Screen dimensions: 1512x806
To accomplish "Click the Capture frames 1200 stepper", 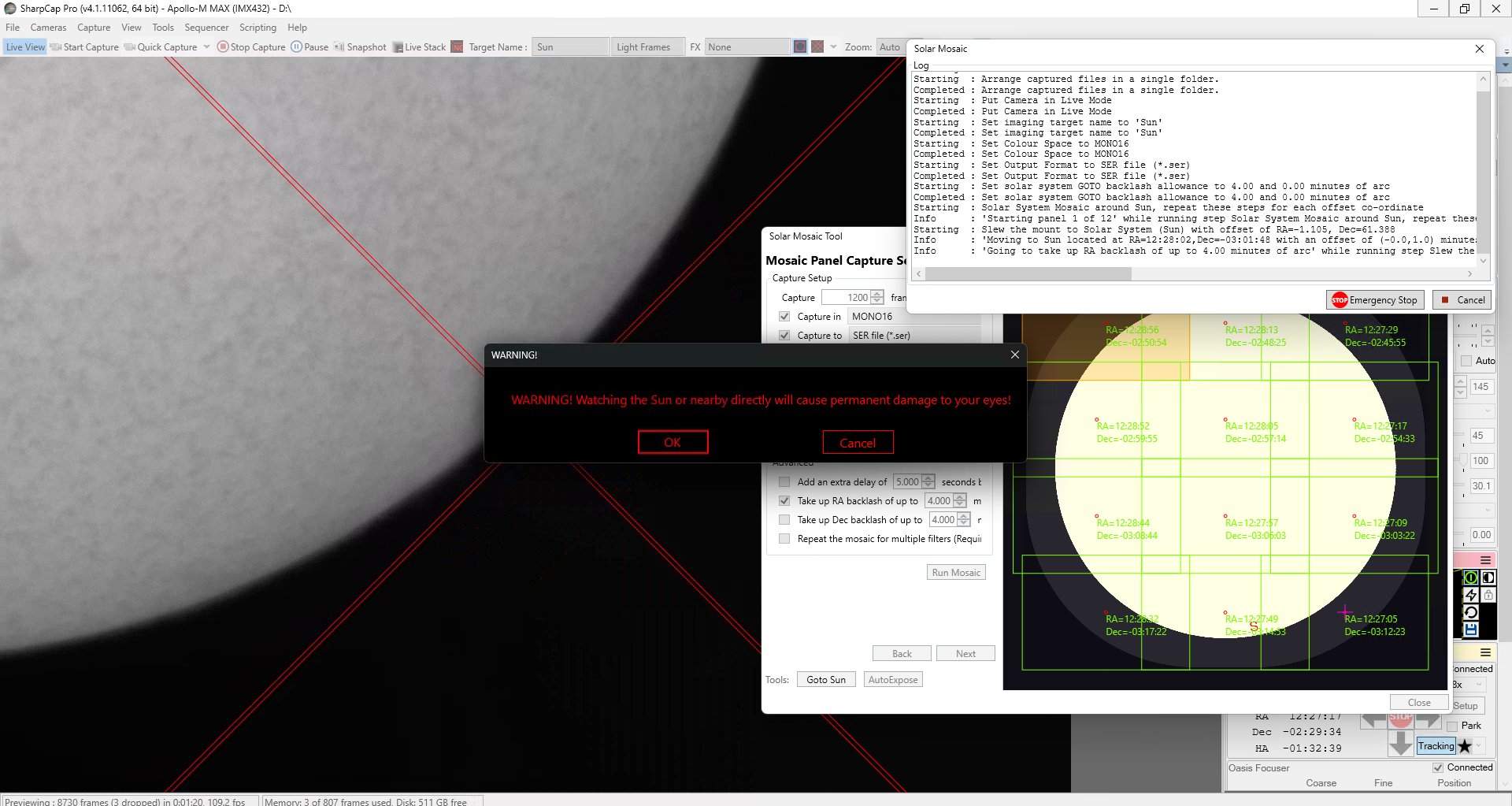I will click(877, 298).
